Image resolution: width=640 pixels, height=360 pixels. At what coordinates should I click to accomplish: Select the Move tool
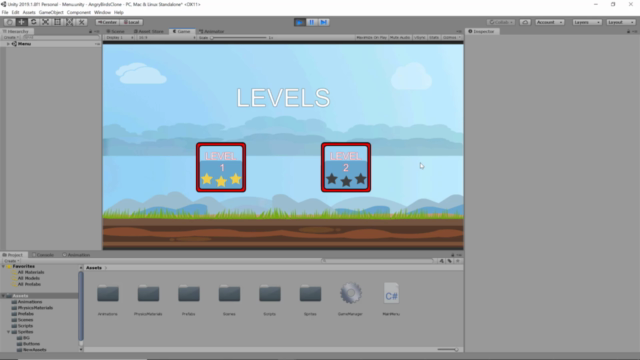pyautogui.click(x=21, y=22)
